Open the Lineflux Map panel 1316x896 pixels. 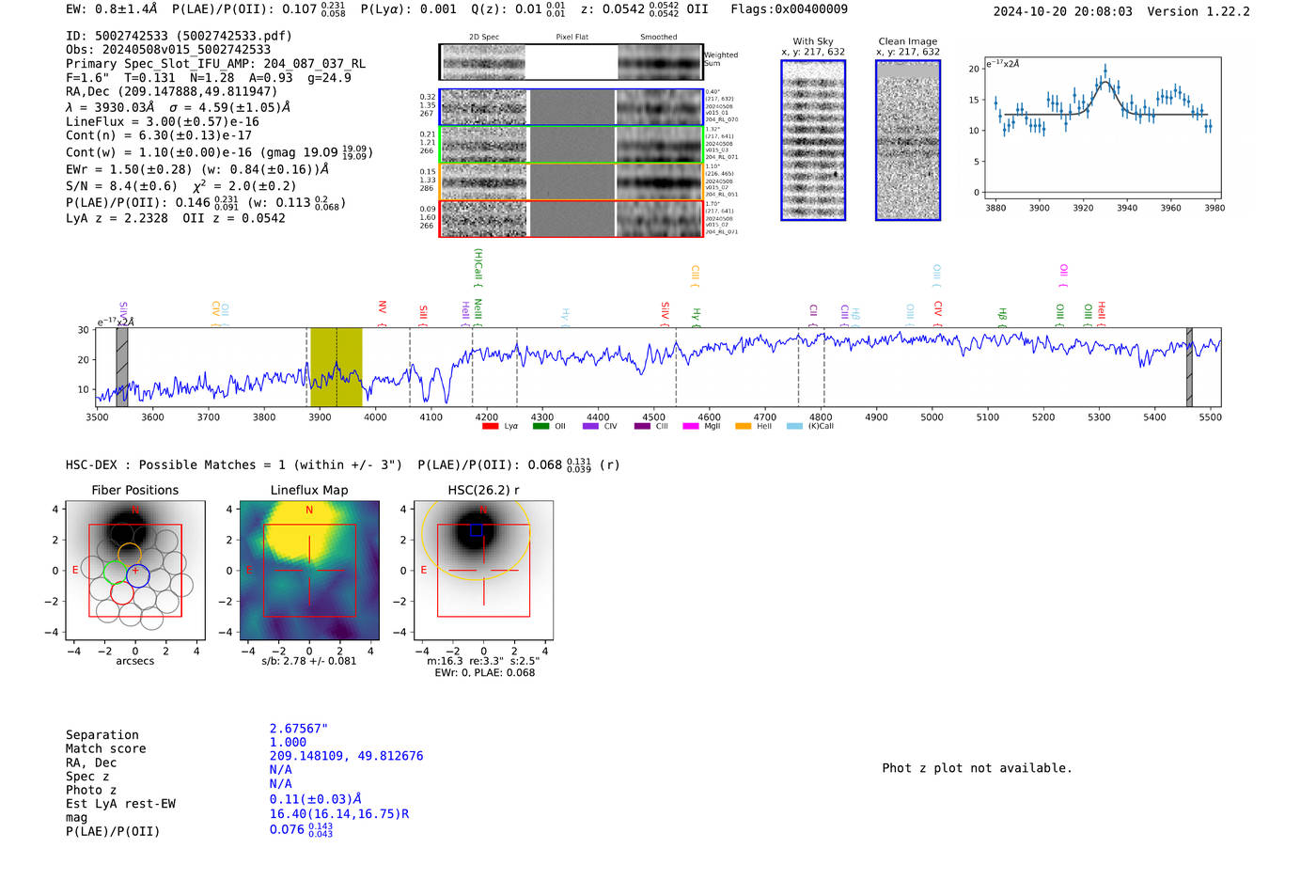pos(309,571)
